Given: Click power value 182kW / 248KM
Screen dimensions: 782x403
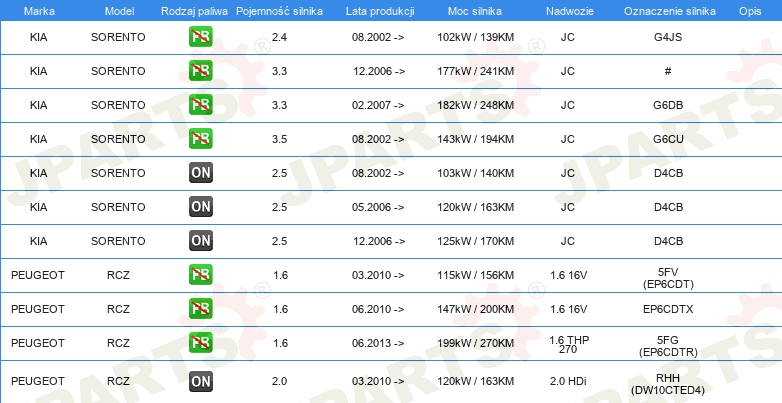Looking at the screenshot, I should pyautogui.click(x=475, y=105).
